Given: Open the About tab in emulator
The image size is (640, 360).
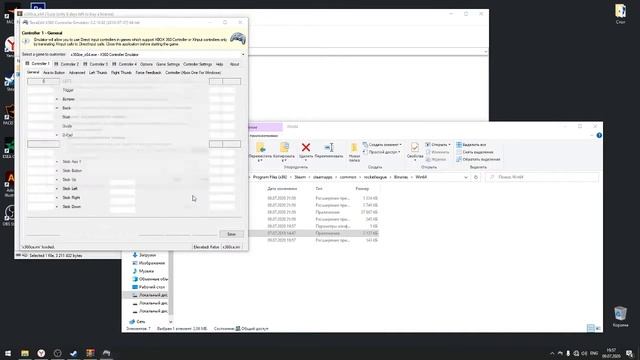Looking at the screenshot, I should point(234,64).
